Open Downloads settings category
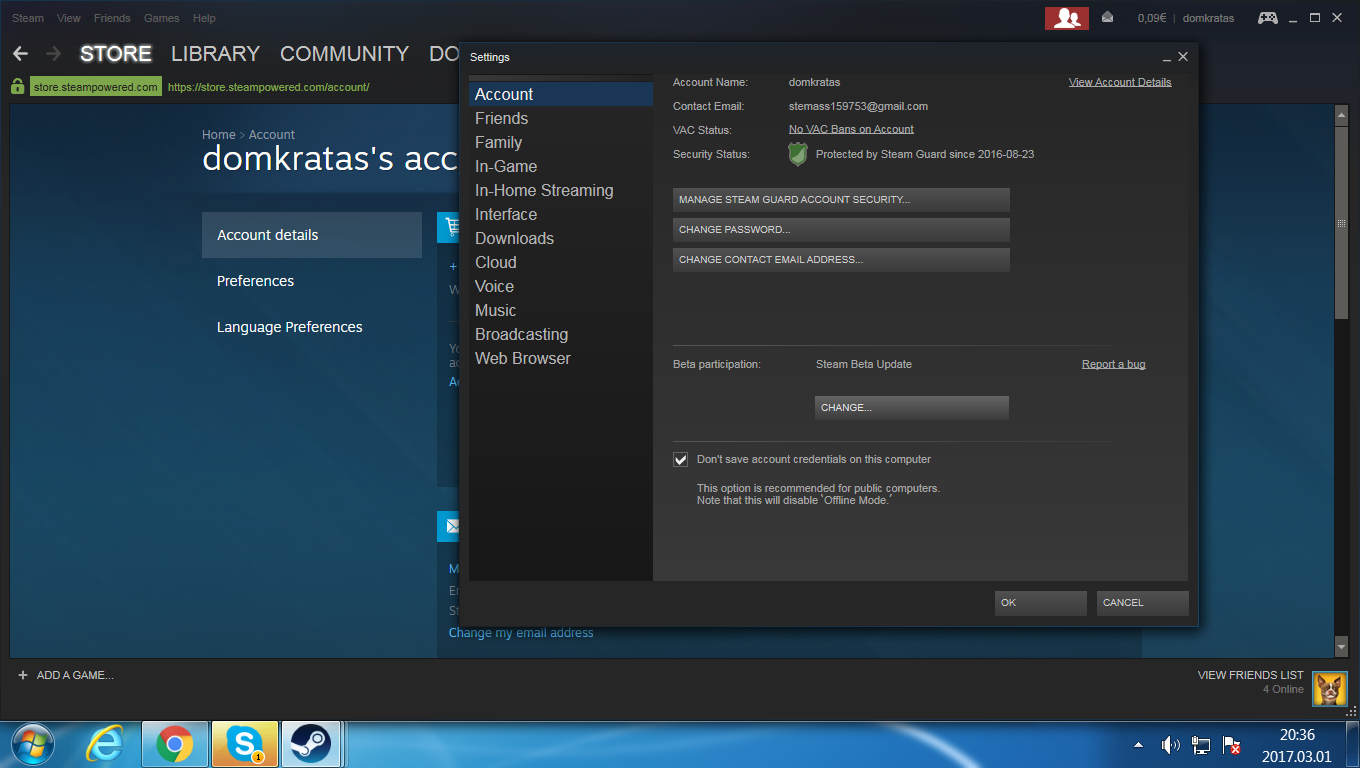The width and height of the screenshot is (1360, 768). pyautogui.click(x=561, y=238)
